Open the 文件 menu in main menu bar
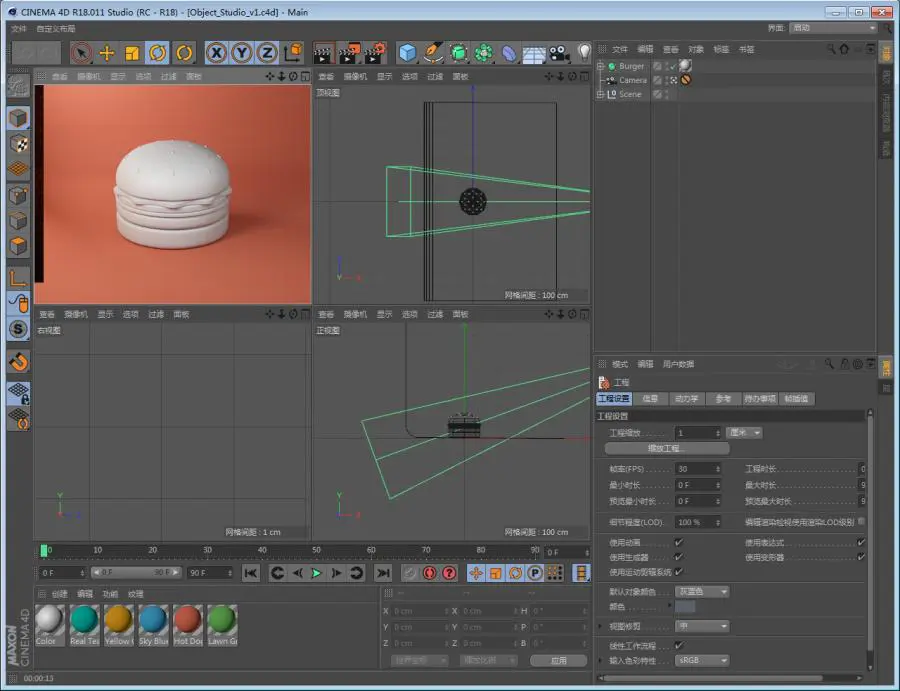 (x=19, y=29)
